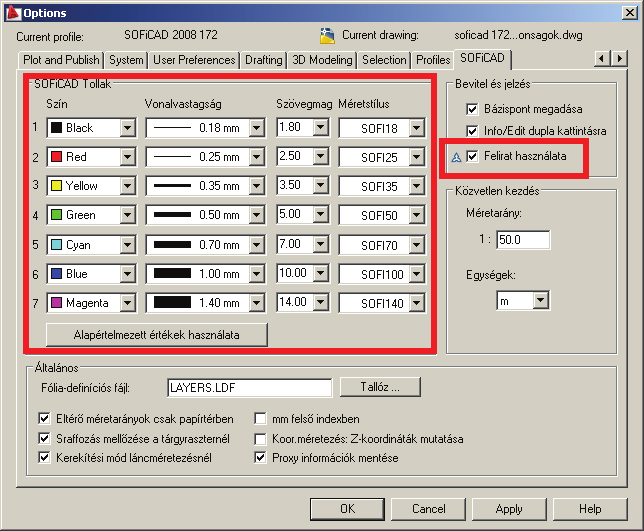Click the Yellow color swatch of pen 3
This screenshot has width=644, height=531.
pyautogui.click(x=56, y=186)
